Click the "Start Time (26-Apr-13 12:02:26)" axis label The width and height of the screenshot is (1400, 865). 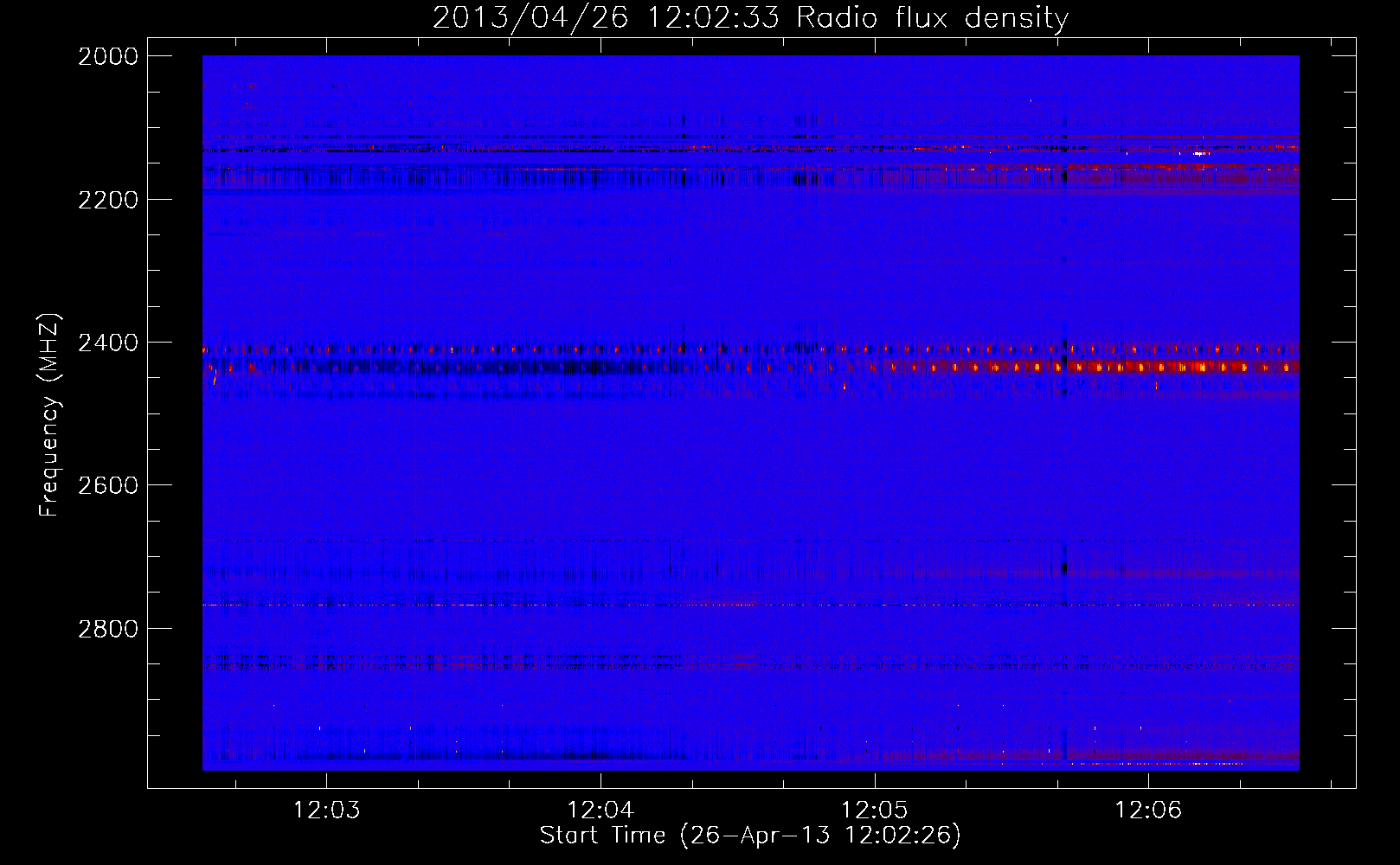[750, 836]
